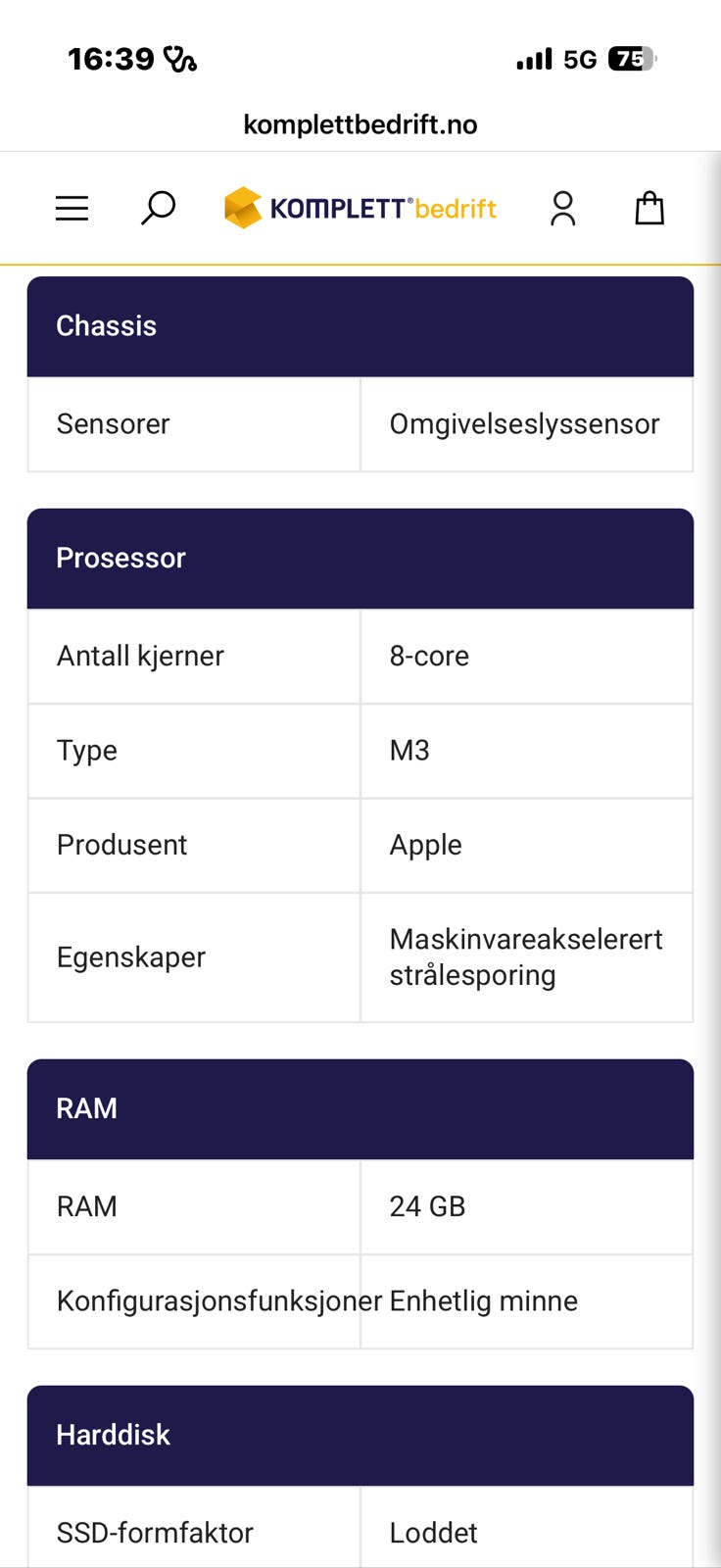This screenshot has height=1568, width=721.
Task: Open the hamburger menu icon
Action: pyautogui.click(x=72, y=208)
